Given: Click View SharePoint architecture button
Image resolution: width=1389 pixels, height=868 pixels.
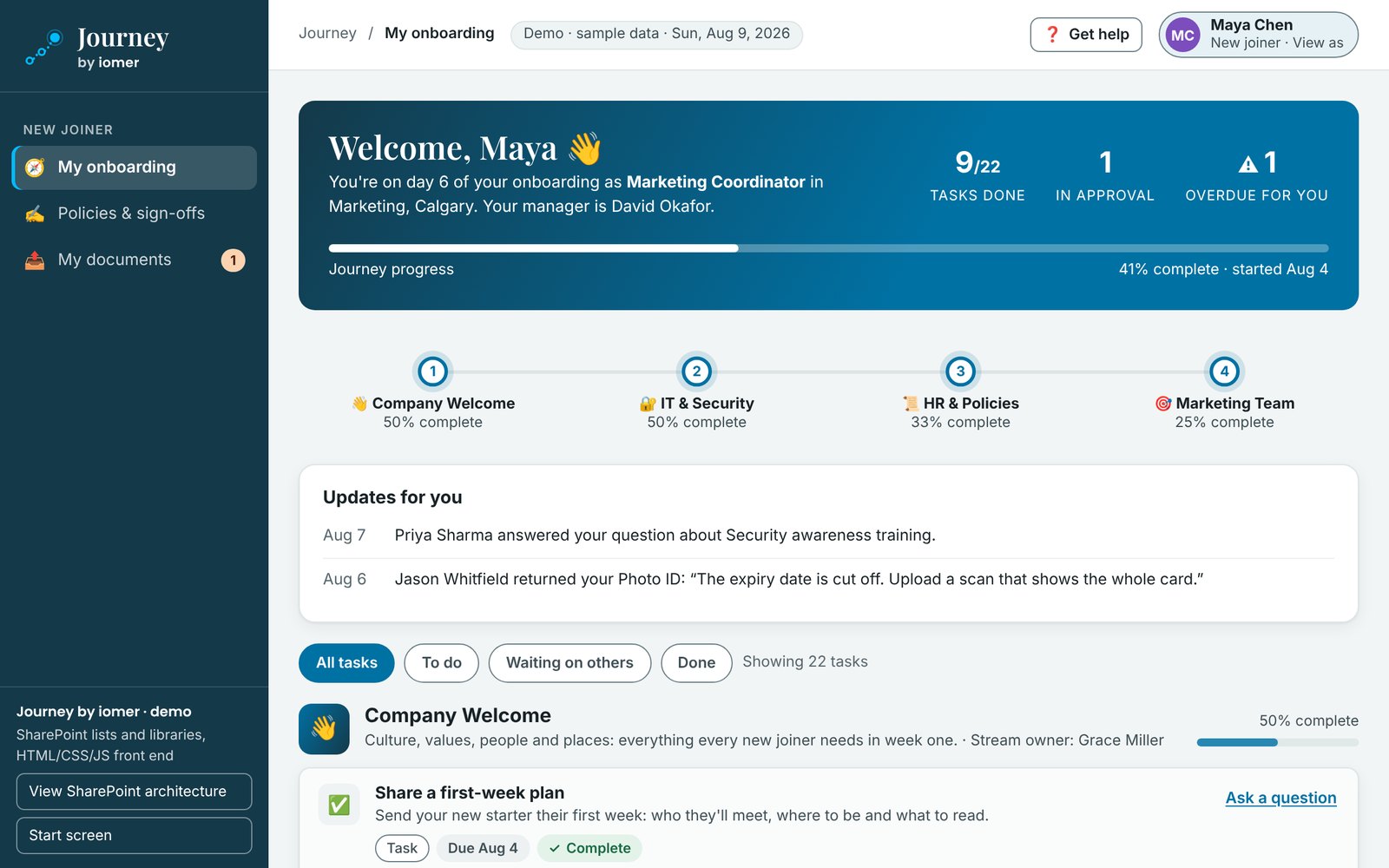Looking at the screenshot, I should pos(135,792).
